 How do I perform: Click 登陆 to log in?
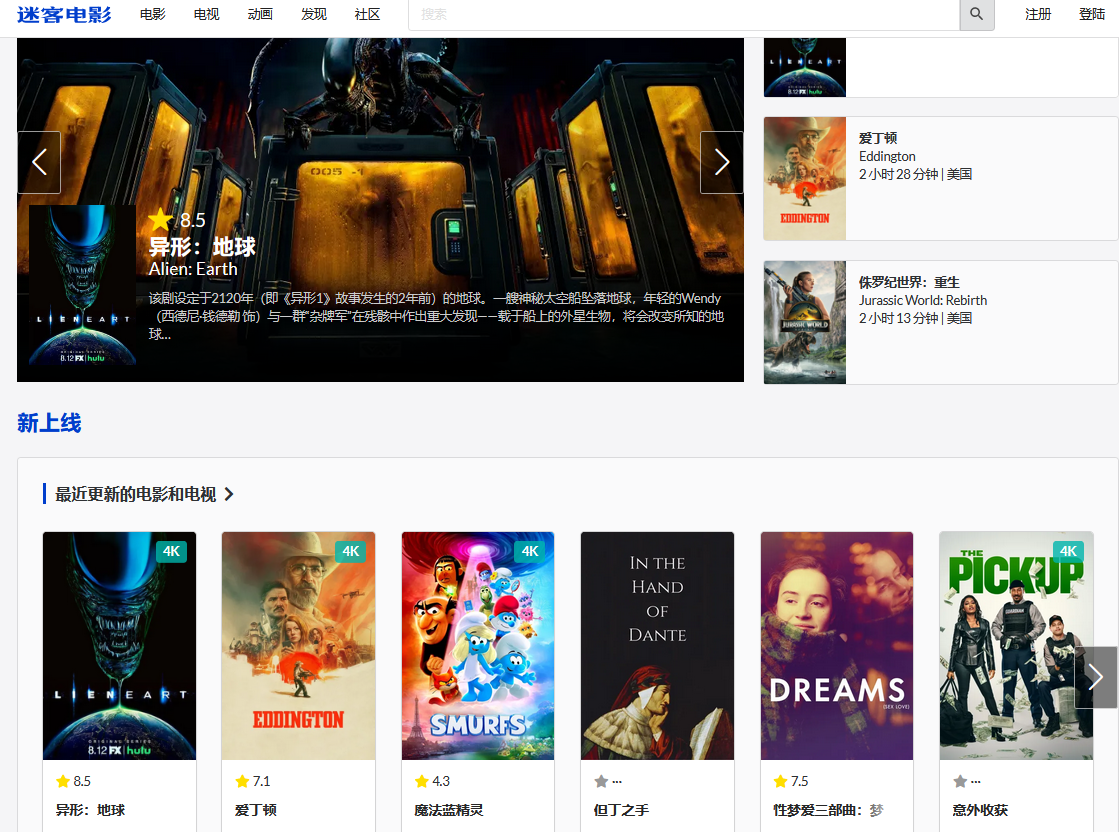(x=1092, y=14)
